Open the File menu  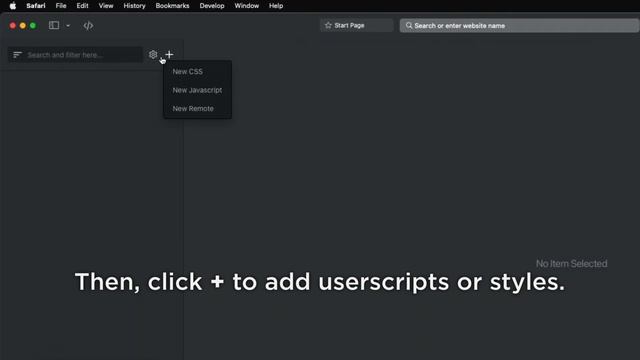click(61, 6)
